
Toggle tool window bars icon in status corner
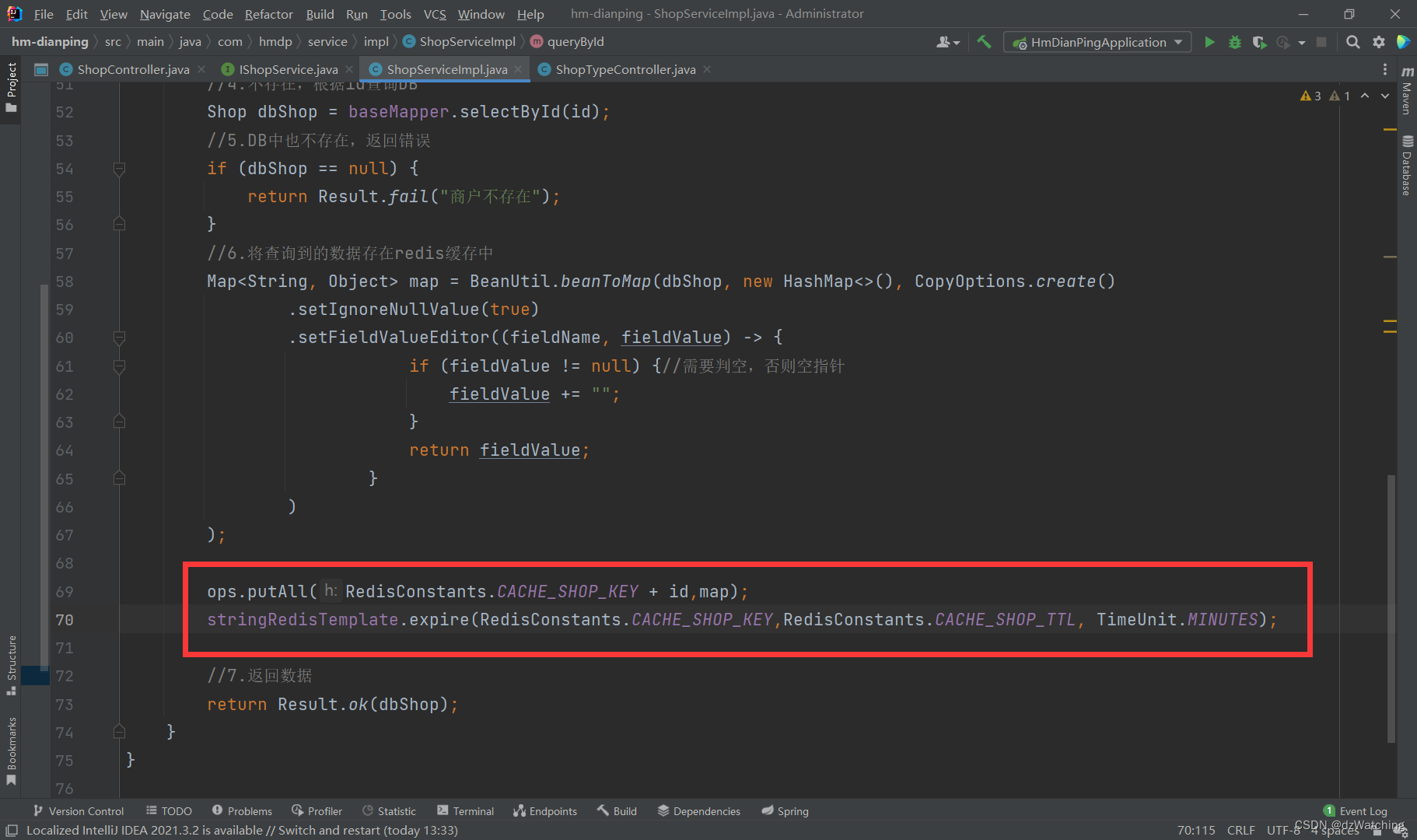[x=11, y=830]
